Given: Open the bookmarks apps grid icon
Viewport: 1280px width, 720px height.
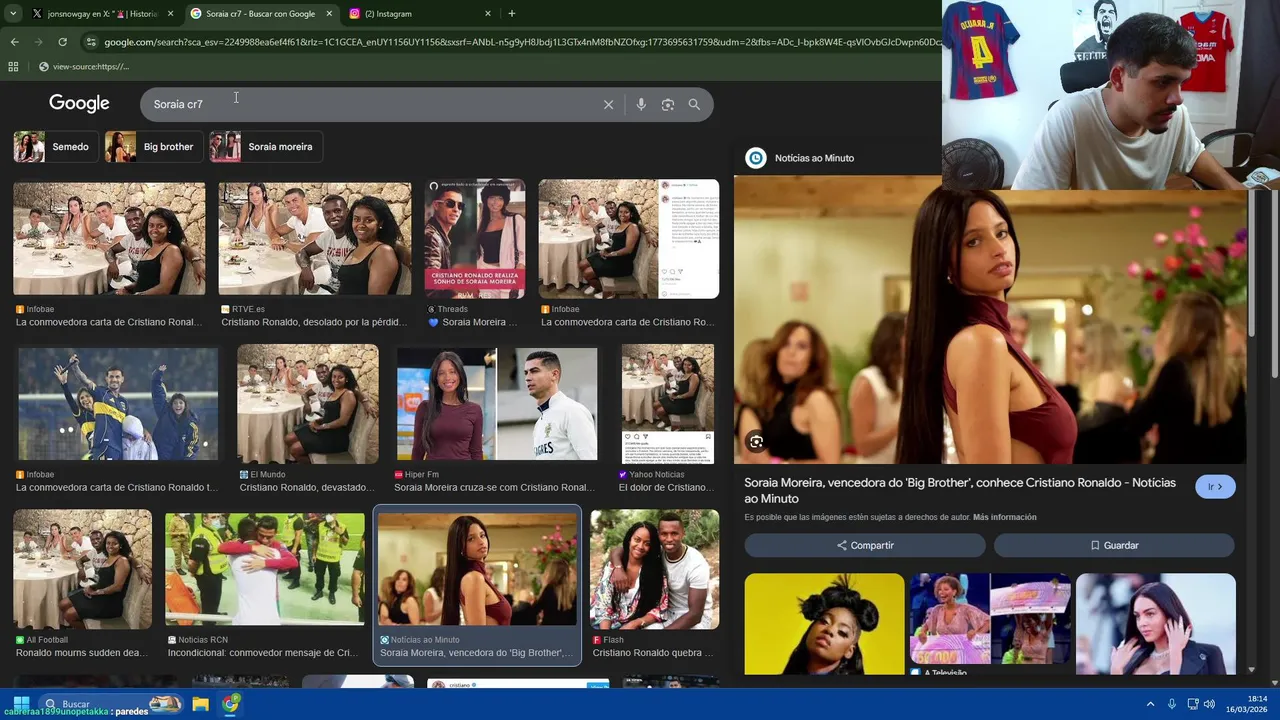Looking at the screenshot, I should coord(13,67).
